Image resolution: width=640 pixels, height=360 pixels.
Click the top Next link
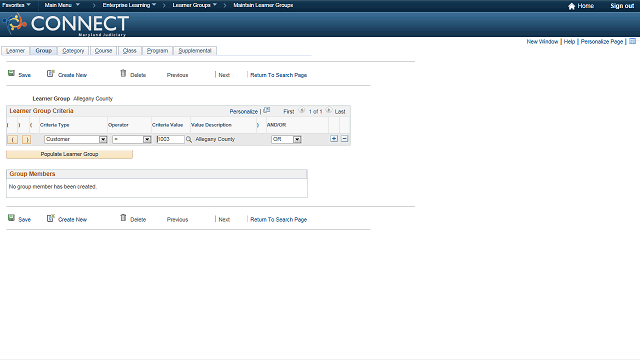coord(224,75)
